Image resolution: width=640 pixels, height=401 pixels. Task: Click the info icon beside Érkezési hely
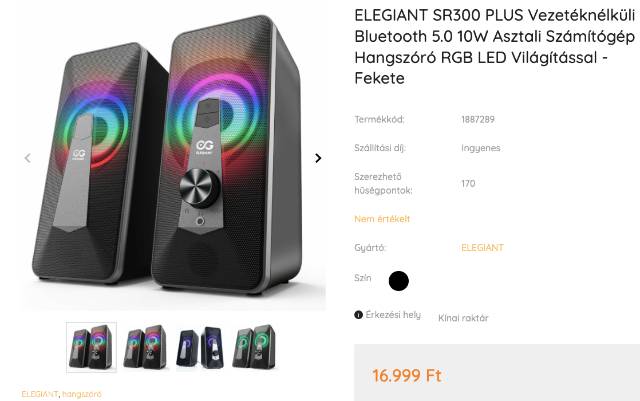coord(358,315)
